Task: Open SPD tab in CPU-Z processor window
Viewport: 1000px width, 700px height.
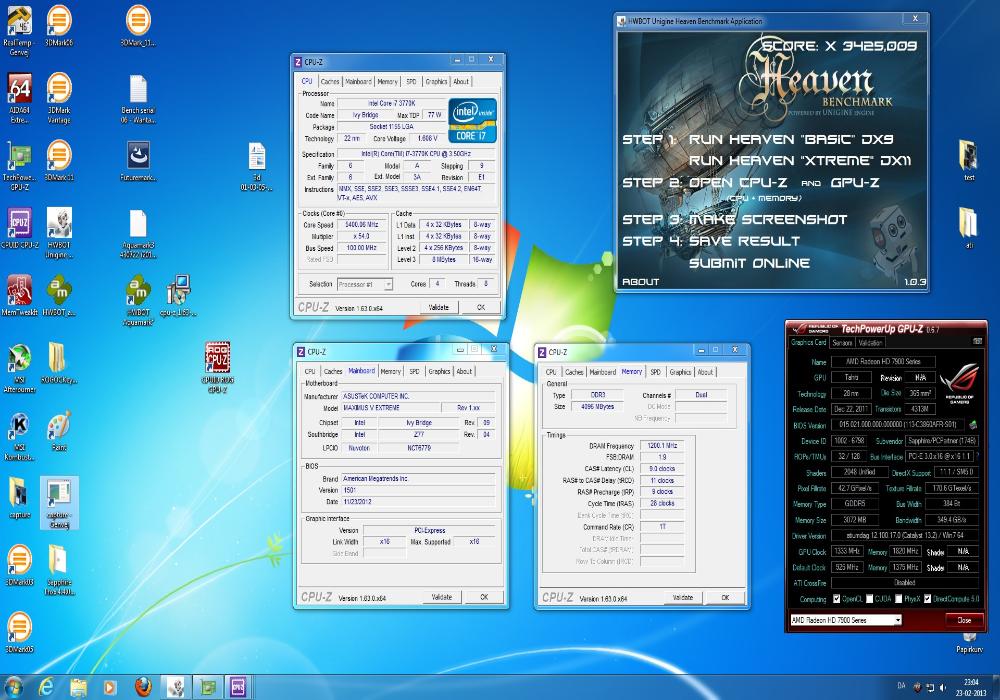Action: pos(411,82)
